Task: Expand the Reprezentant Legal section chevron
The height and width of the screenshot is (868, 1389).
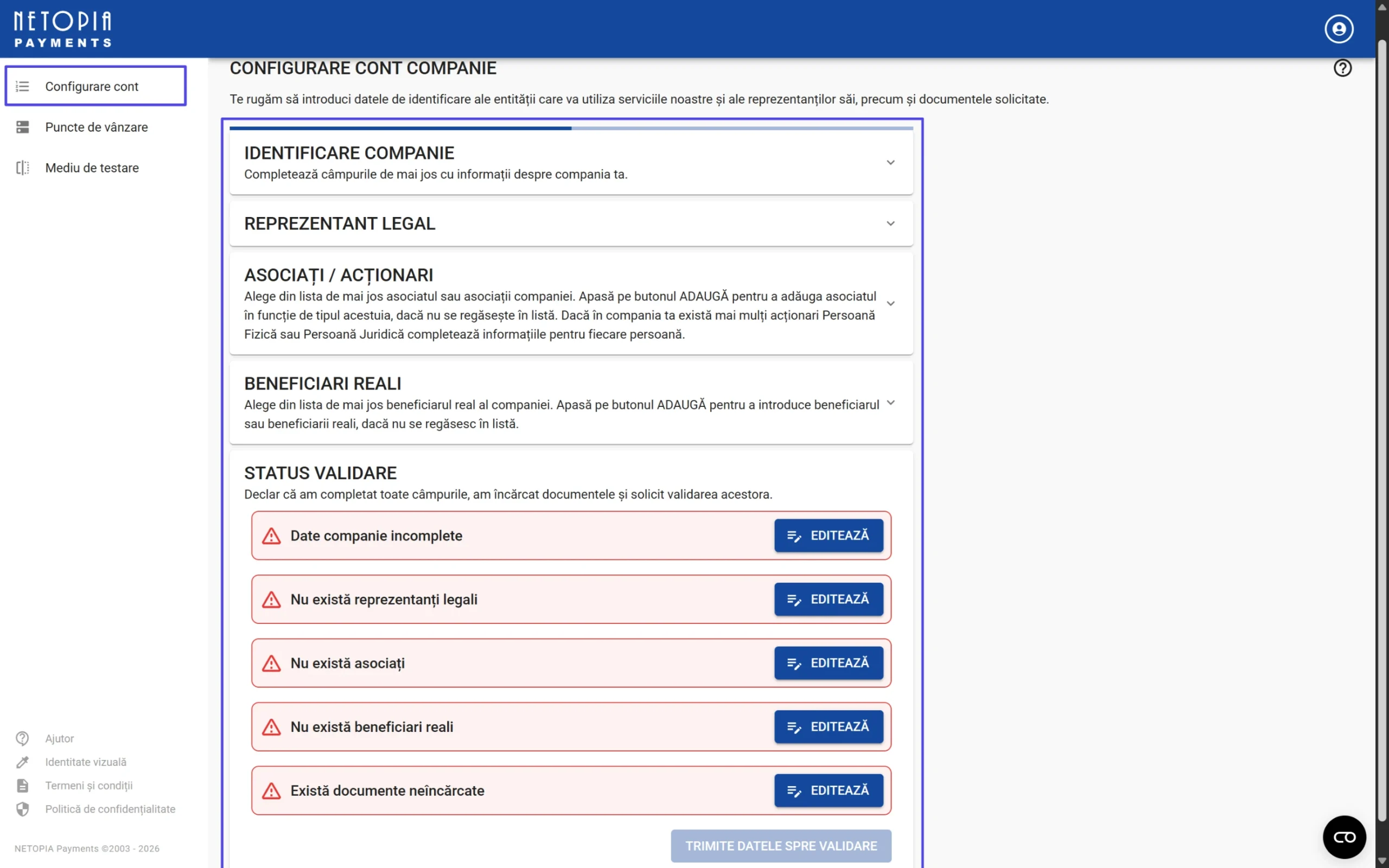Action: click(x=890, y=224)
